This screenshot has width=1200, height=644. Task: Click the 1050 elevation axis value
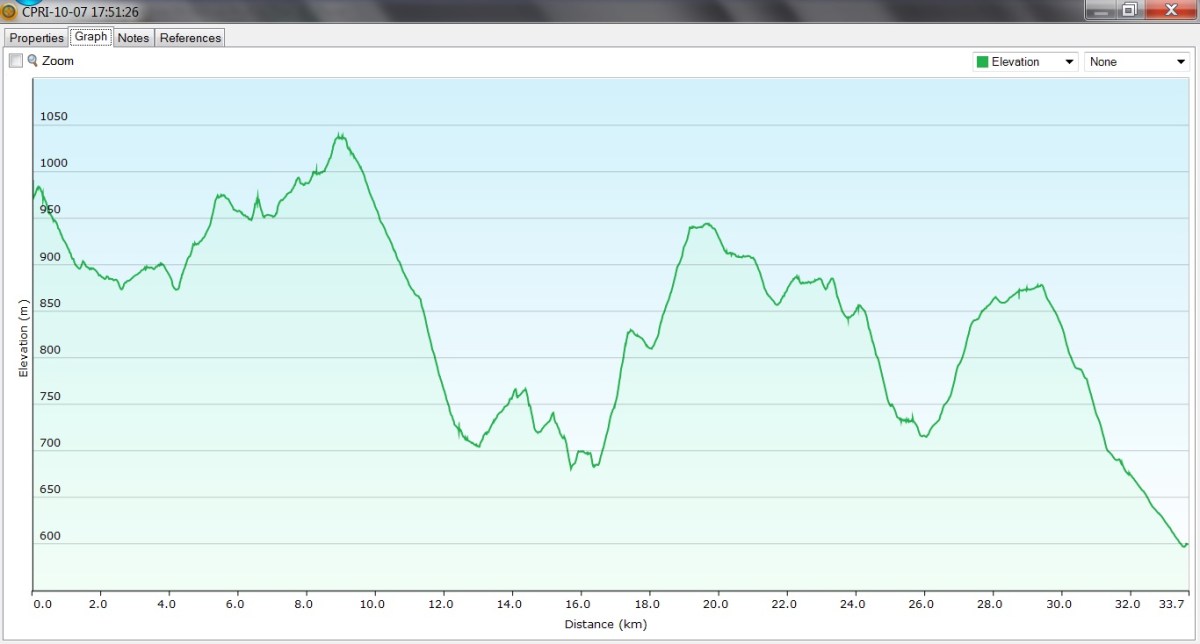(x=53, y=117)
